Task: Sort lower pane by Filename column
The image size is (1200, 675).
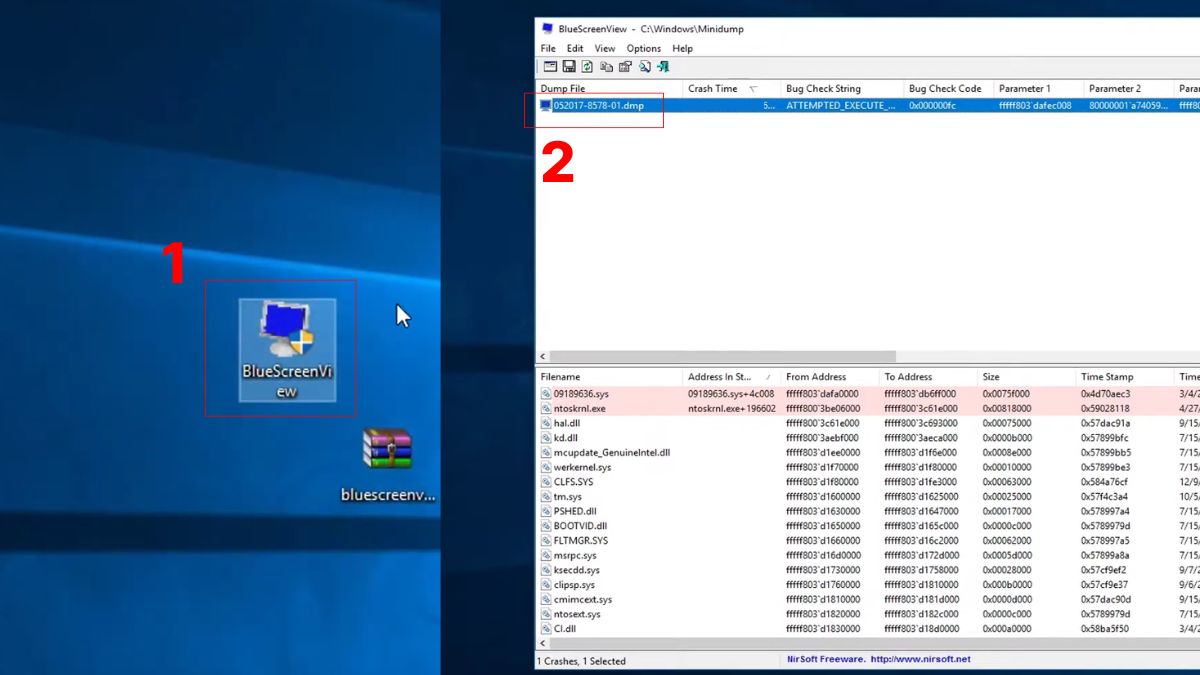Action: 609,377
